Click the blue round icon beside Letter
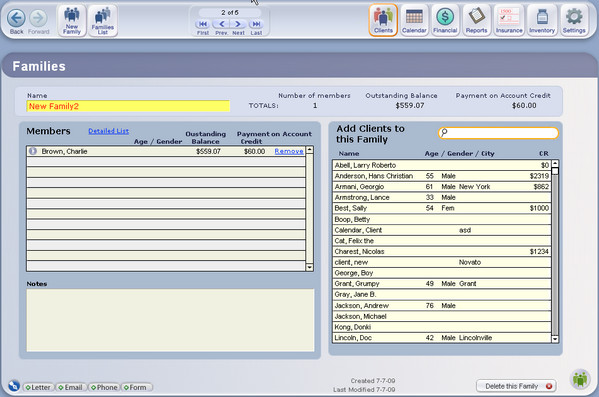 pos(14,386)
